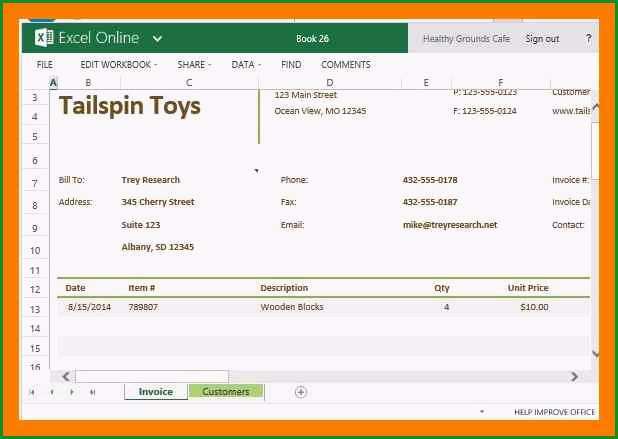
Task: Click the mike@treyresearch.net email cell
Action: click(x=450, y=225)
